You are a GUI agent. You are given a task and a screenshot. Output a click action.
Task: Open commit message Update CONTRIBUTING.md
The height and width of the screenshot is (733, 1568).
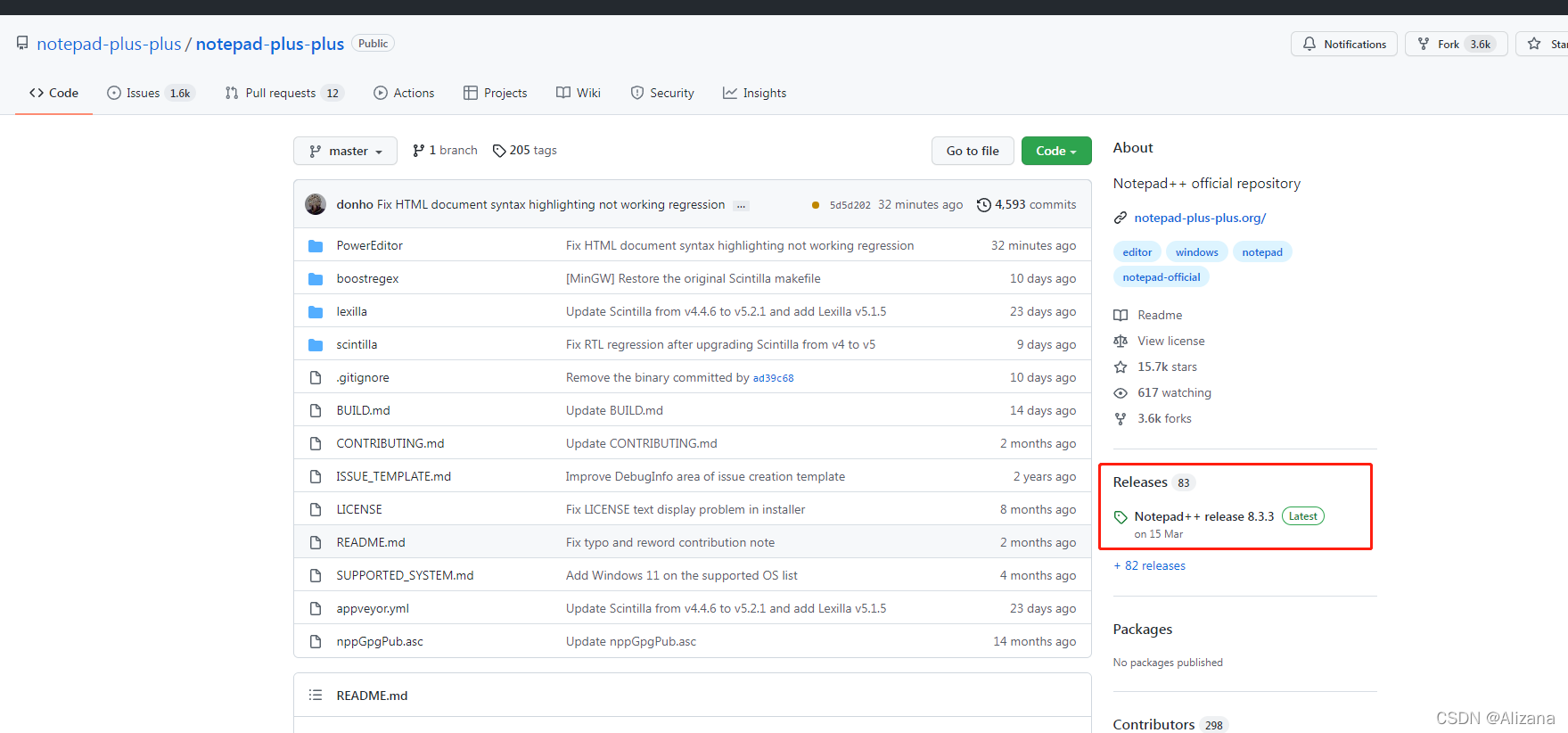(x=641, y=443)
